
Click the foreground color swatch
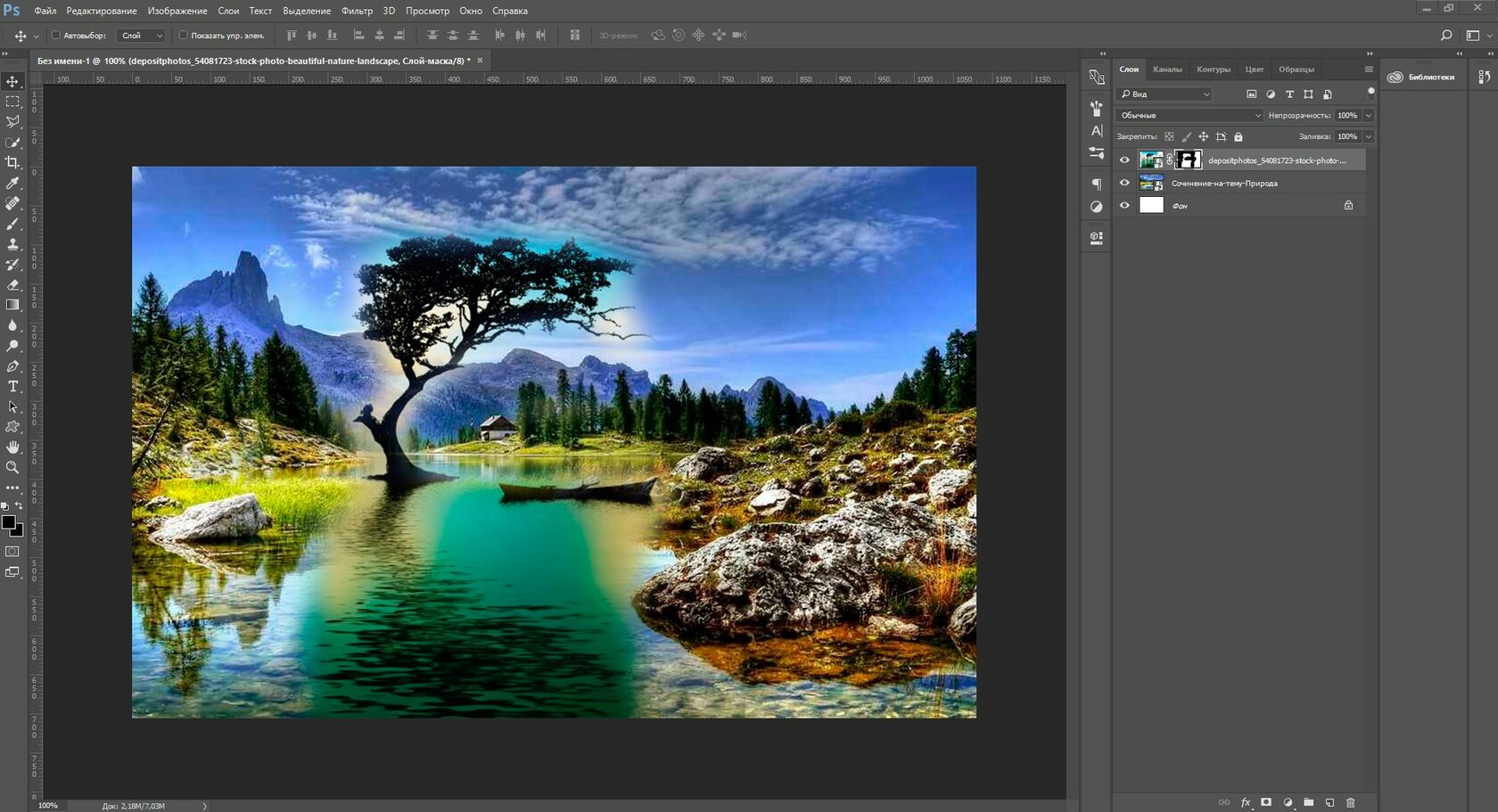tap(9, 523)
